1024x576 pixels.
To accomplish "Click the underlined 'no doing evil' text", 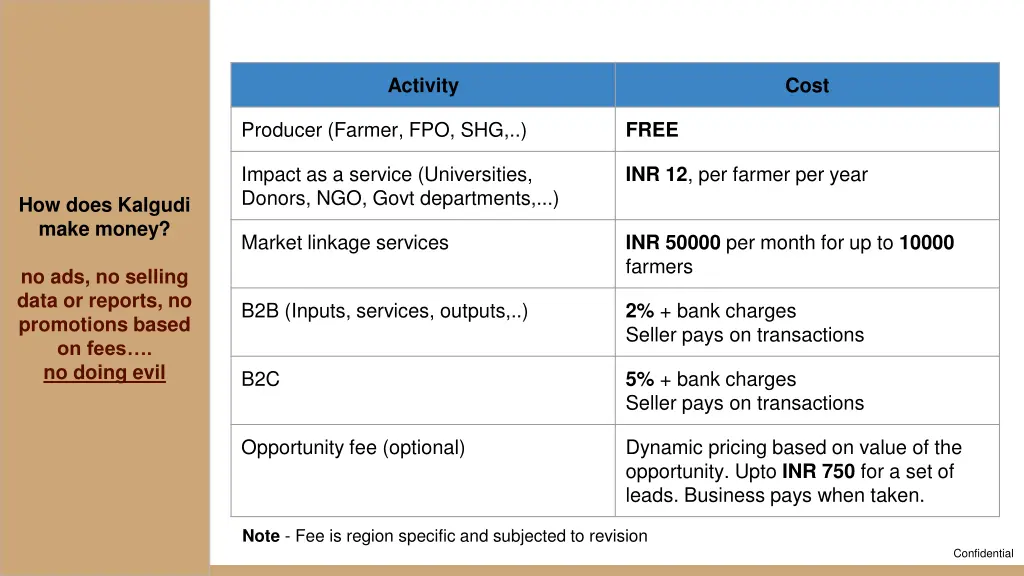I will [104, 372].
